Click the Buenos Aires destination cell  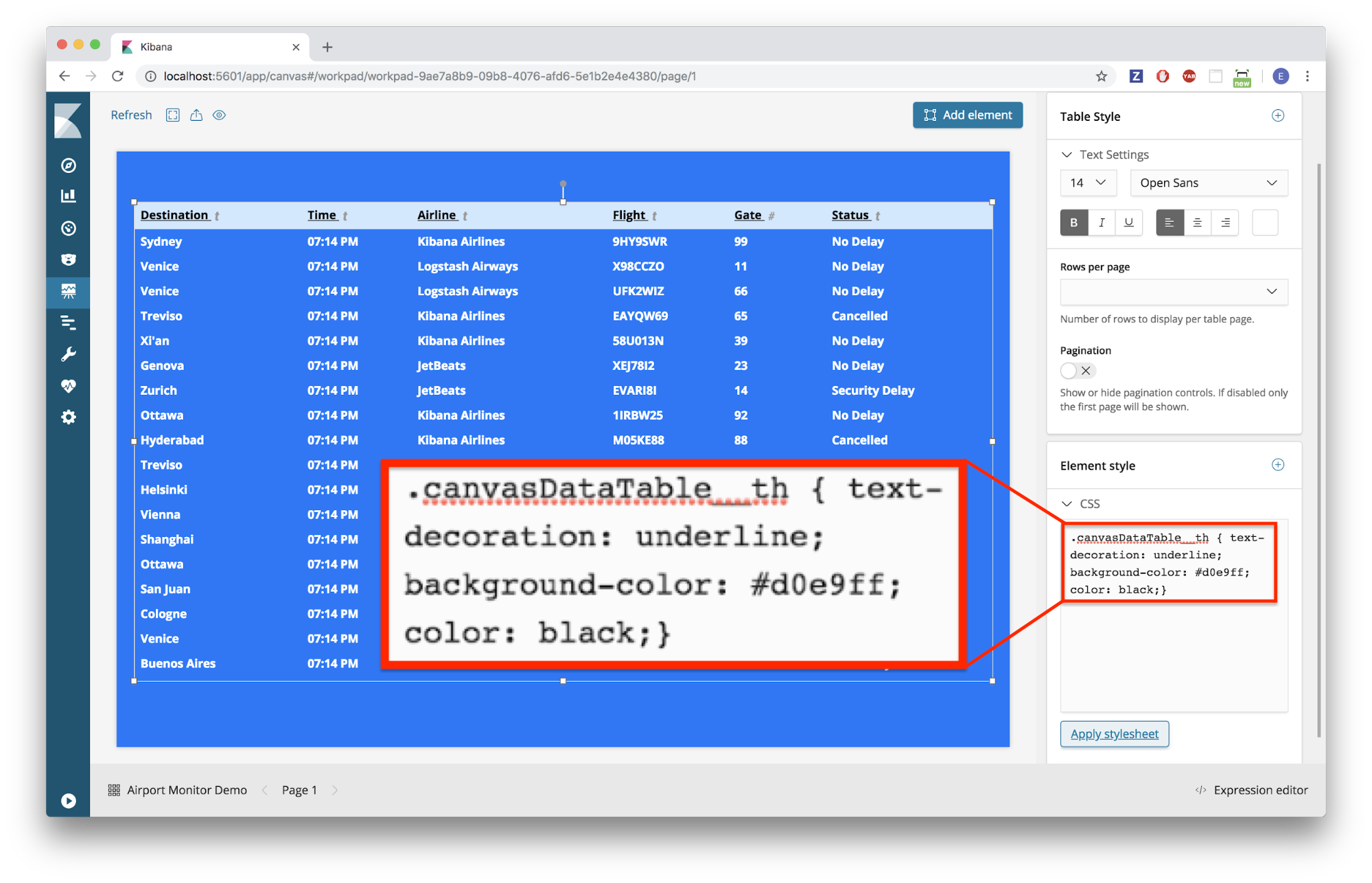[178, 663]
